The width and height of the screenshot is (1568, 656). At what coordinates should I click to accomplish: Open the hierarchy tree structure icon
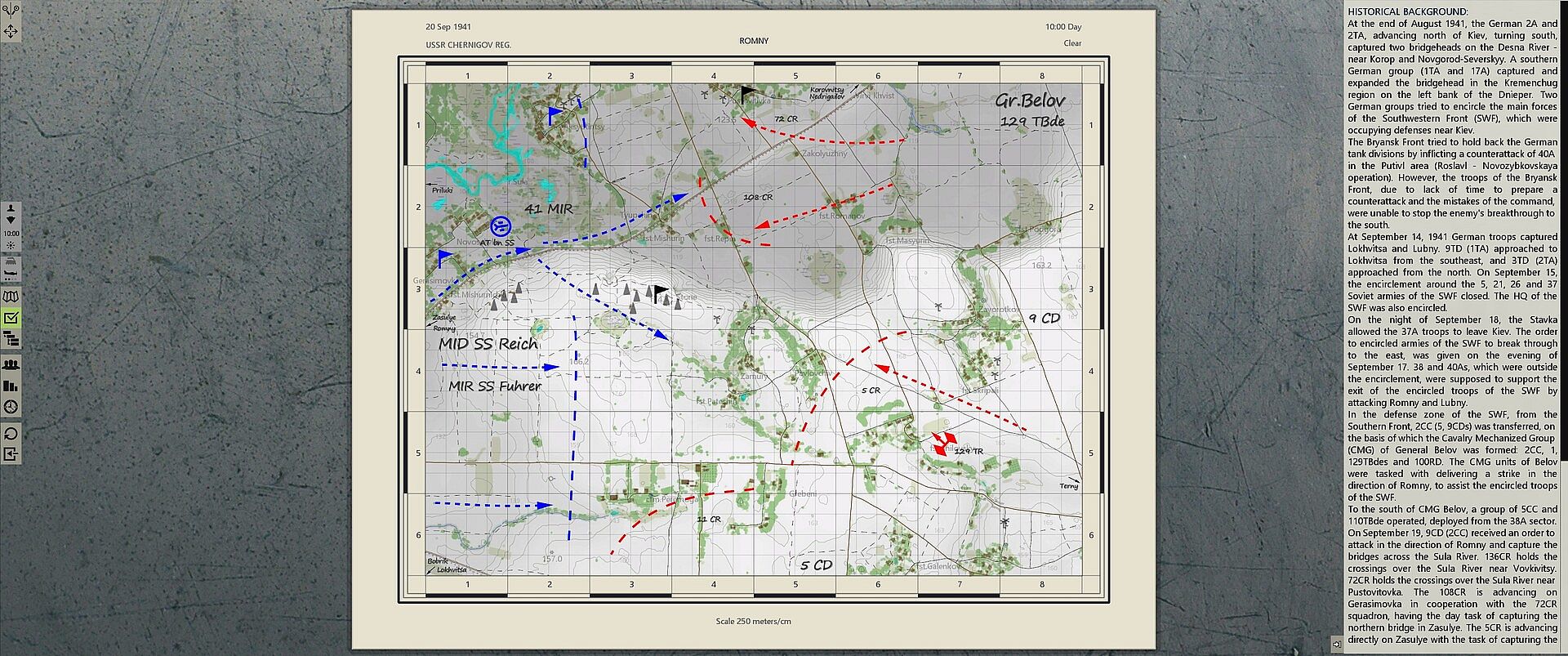click(x=11, y=339)
